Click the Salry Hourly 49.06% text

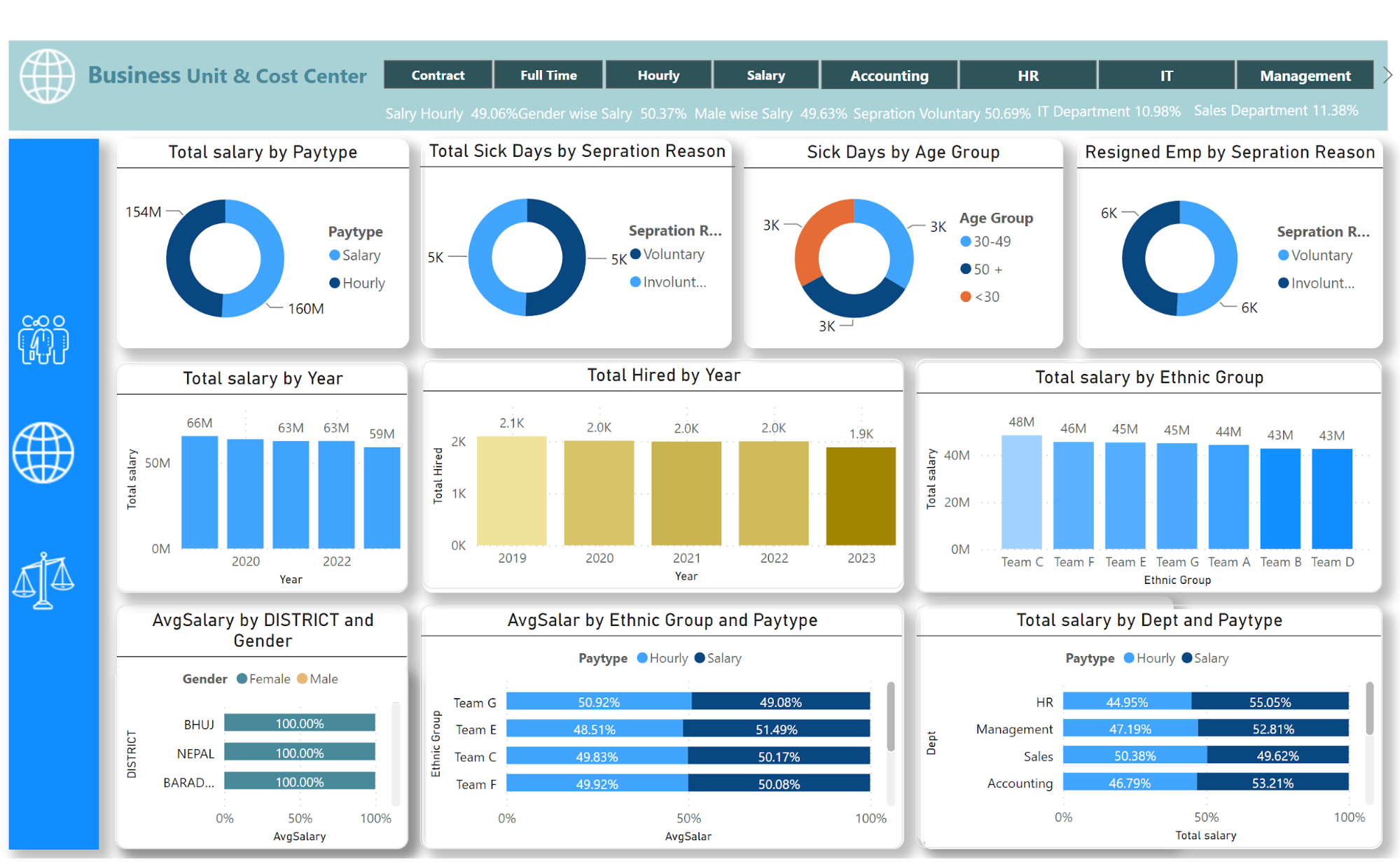click(x=452, y=113)
